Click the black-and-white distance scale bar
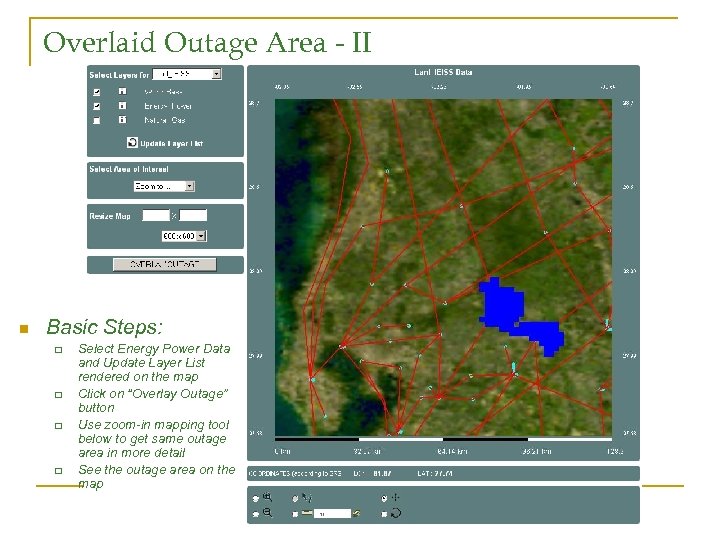The image size is (720, 540). [443, 439]
